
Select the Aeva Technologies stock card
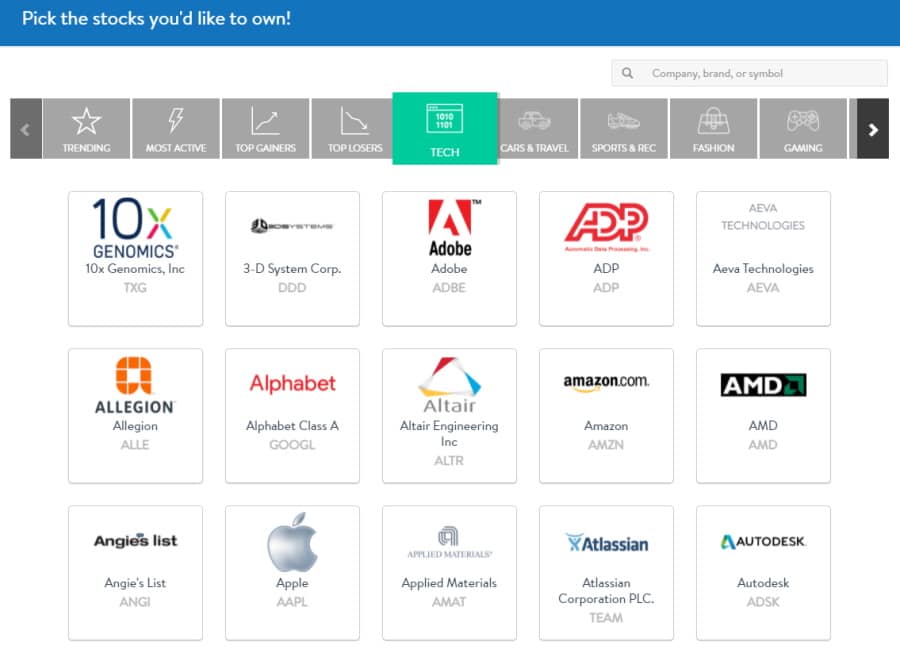(763, 259)
